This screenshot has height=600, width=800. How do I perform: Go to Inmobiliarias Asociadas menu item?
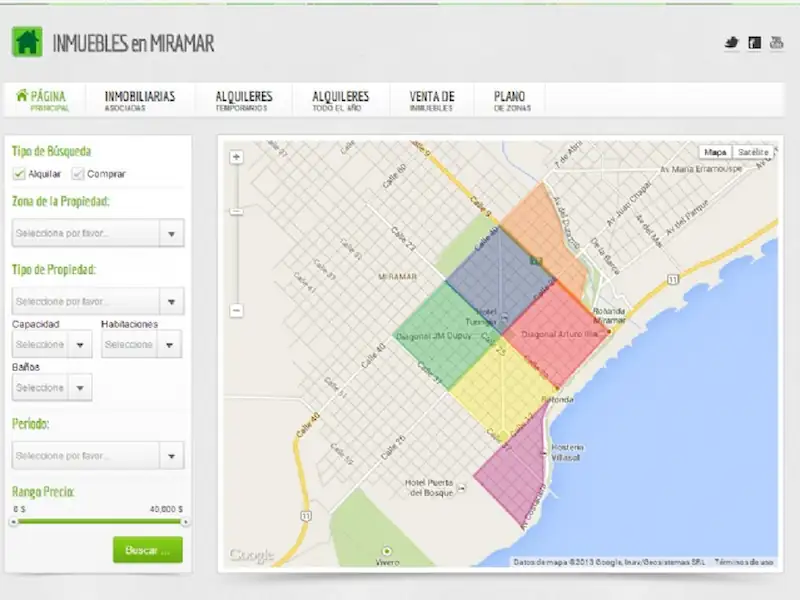click(139, 100)
